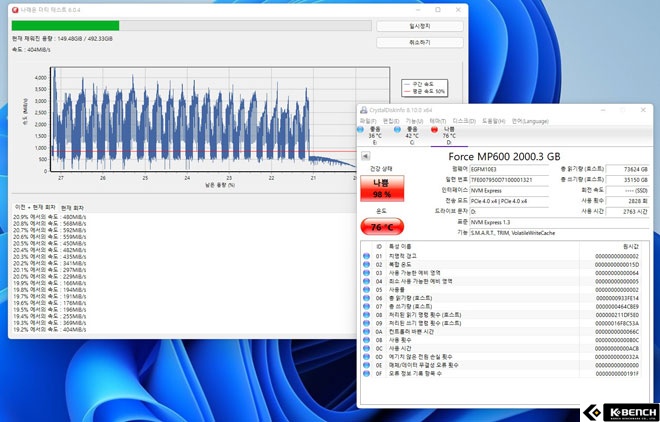Open the 디스크(D) menu
Viewport: 660px width, 422px height.
click(464, 121)
